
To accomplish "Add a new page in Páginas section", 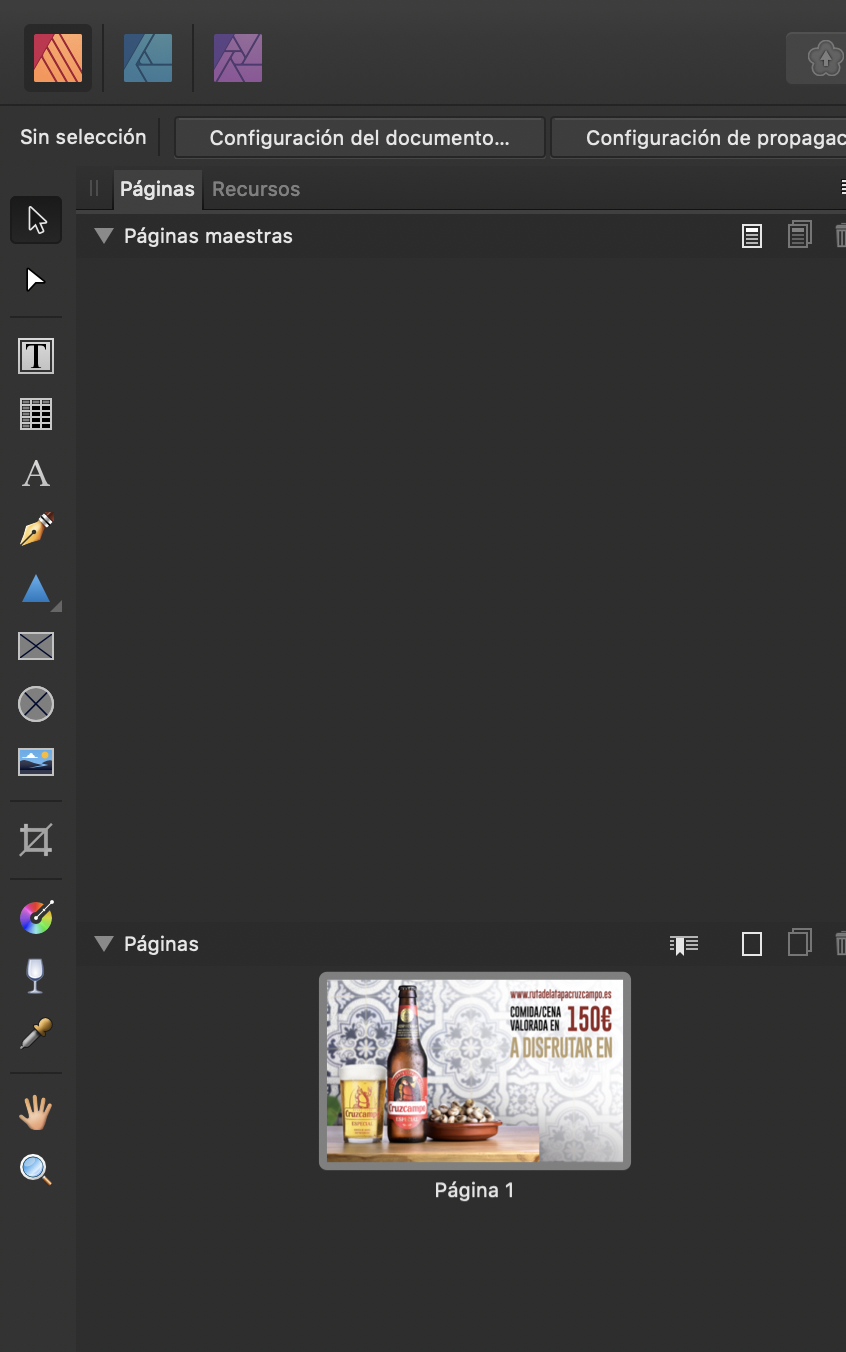I will coord(752,944).
